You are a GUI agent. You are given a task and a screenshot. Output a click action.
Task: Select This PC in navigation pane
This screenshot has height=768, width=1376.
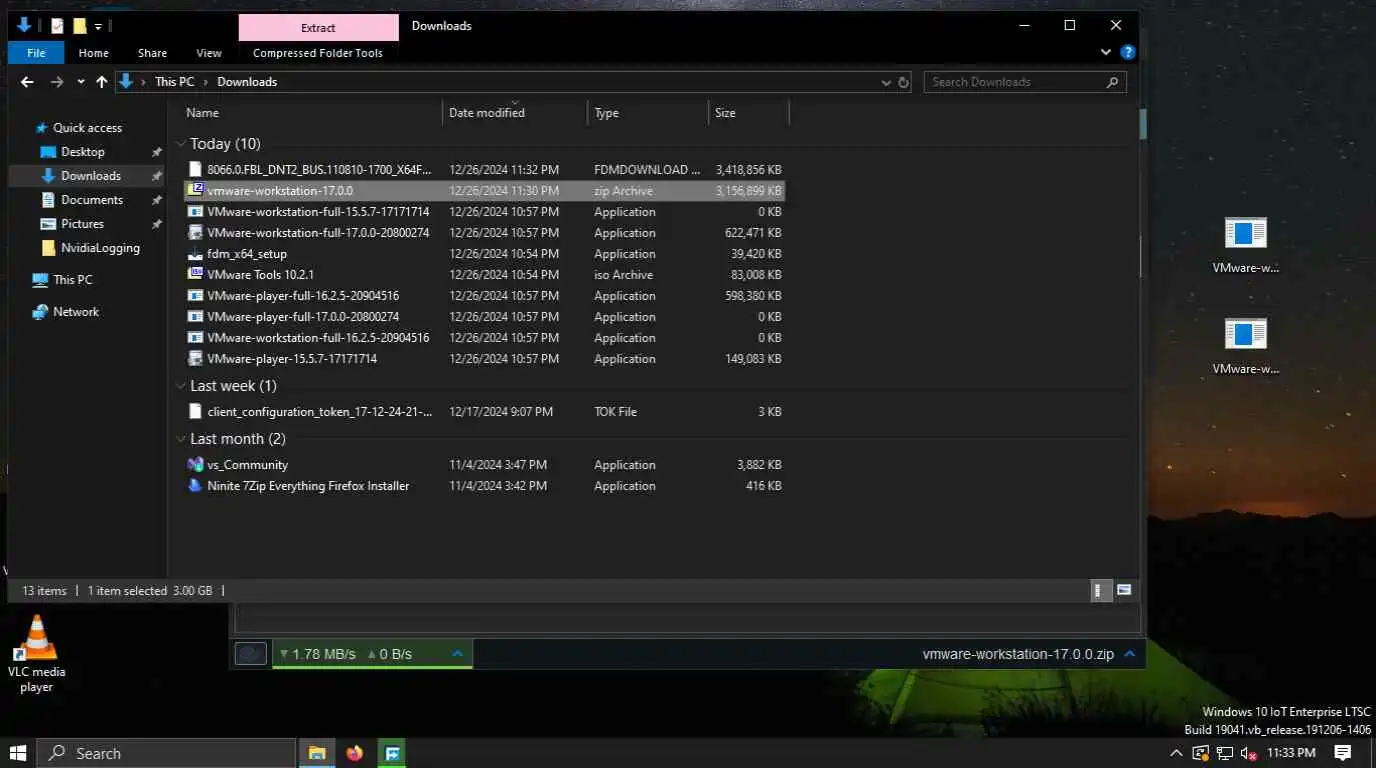[x=72, y=280]
